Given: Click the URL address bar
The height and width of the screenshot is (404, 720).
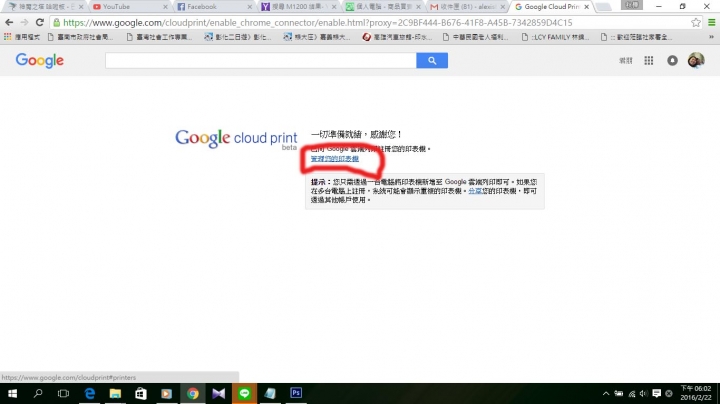Looking at the screenshot, I should coord(367,22).
